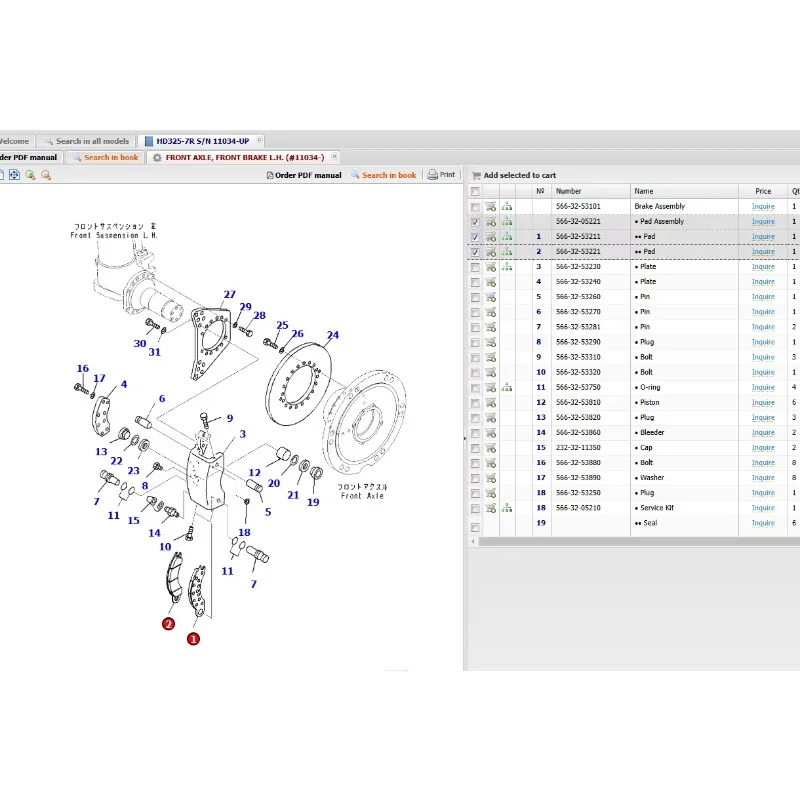The image size is (800, 800).
Task: Open structure tree icon for Brake Assembly
Action: pyautogui.click(x=507, y=207)
